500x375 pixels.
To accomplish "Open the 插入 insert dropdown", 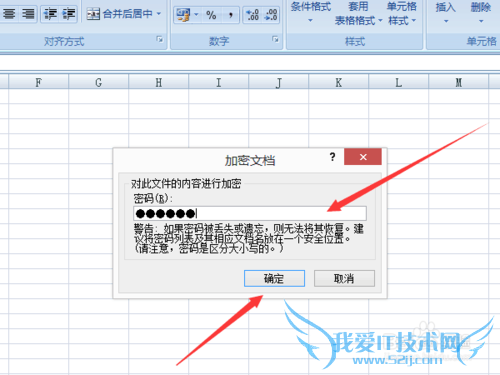I will [x=446, y=13].
